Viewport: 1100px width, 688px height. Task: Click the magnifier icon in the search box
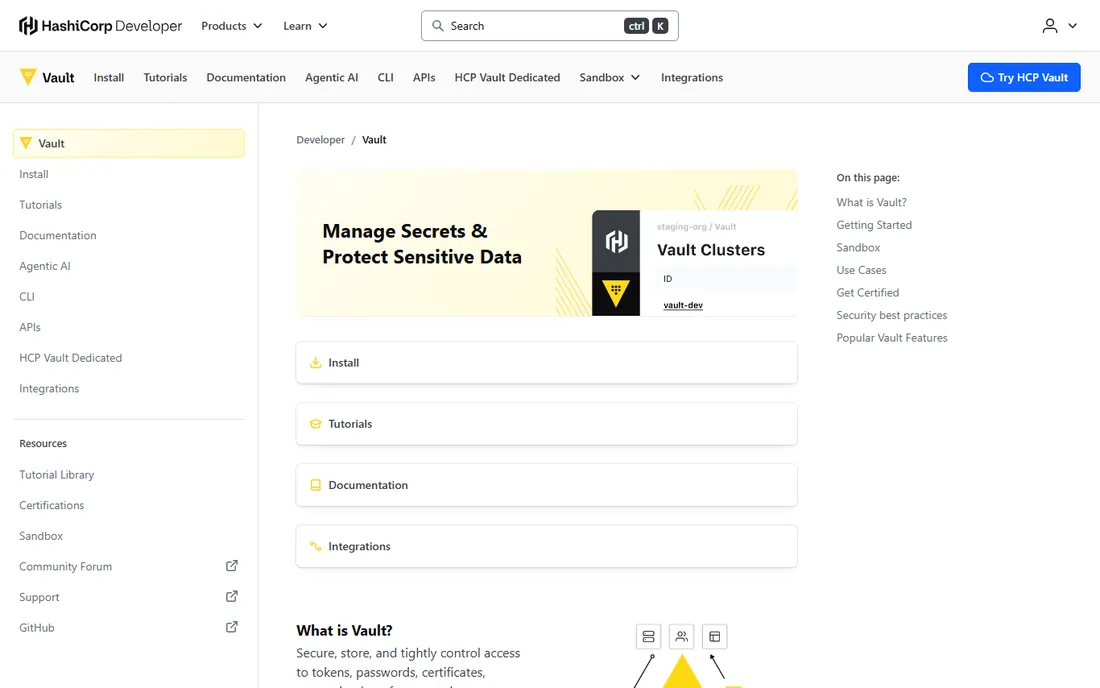click(438, 26)
